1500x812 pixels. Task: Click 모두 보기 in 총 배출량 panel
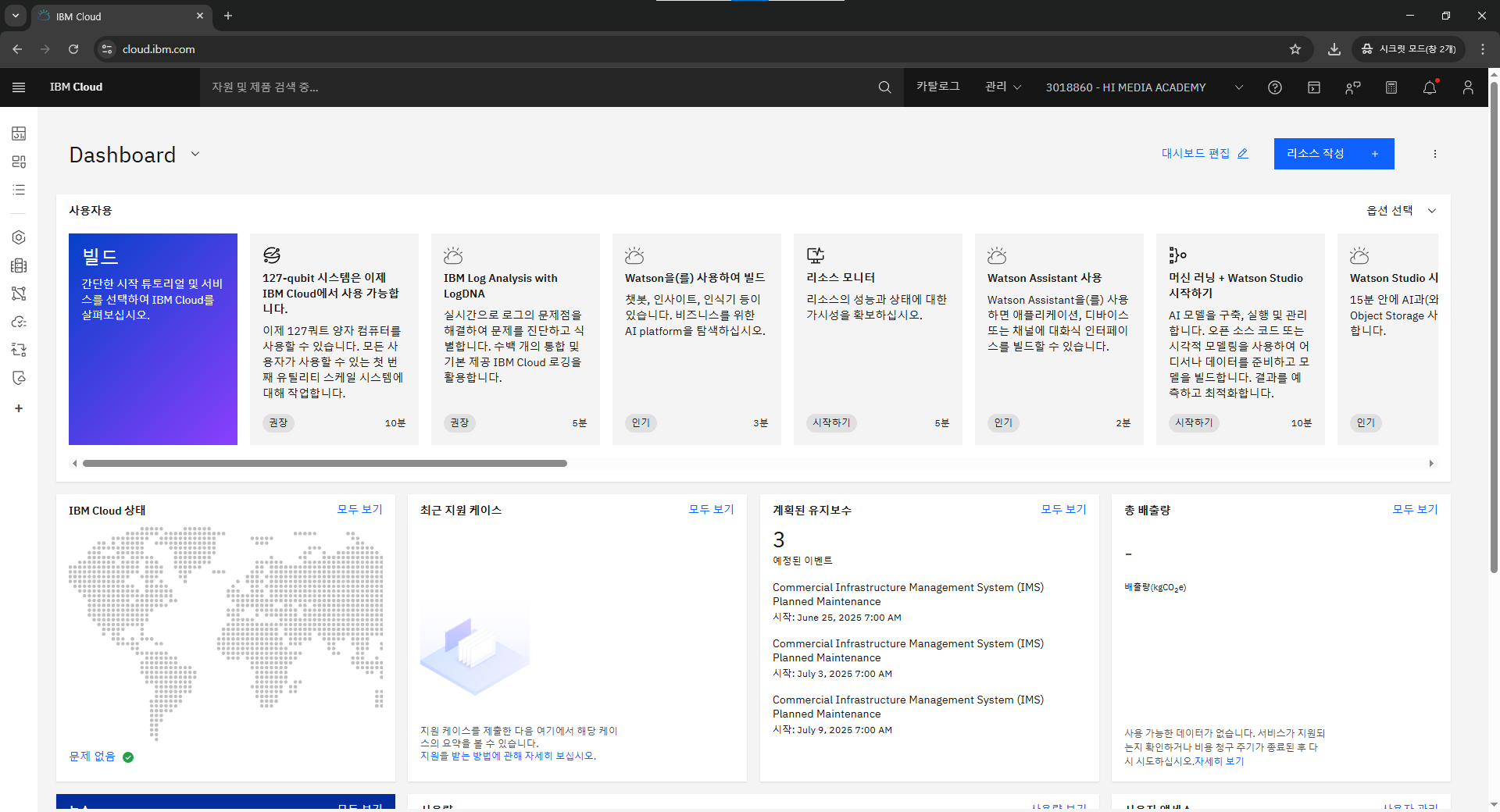click(x=1415, y=509)
